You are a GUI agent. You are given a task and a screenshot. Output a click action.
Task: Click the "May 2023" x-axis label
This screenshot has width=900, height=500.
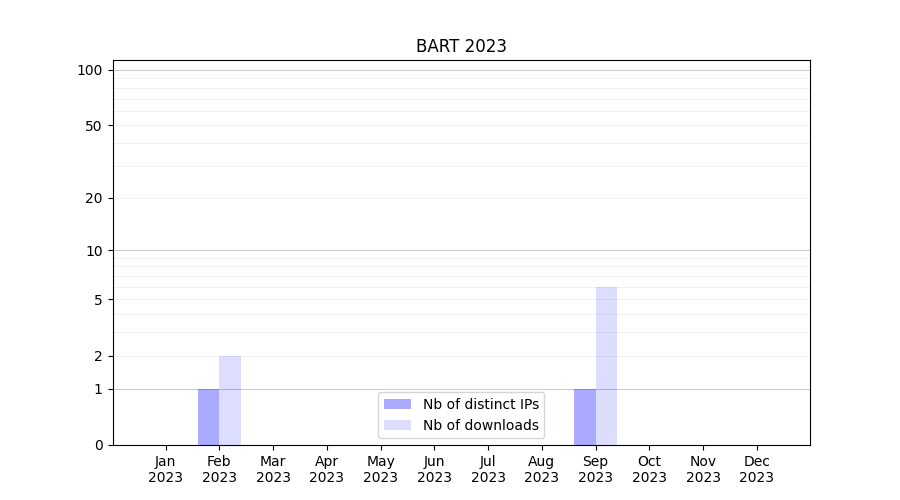[380, 469]
